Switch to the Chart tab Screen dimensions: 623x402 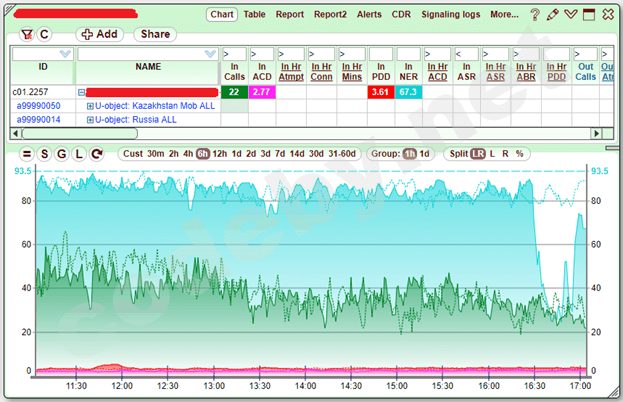point(222,15)
